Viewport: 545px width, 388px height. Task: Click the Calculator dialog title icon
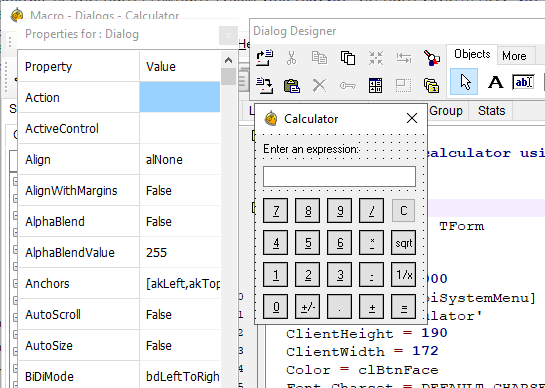(x=271, y=119)
